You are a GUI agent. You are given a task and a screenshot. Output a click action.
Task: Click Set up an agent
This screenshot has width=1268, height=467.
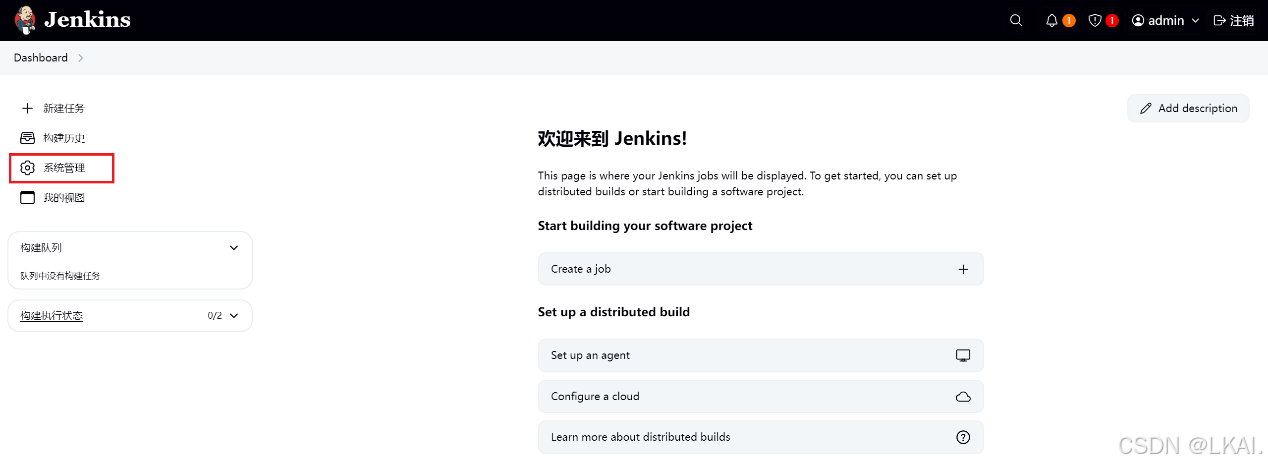click(x=760, y=355)
